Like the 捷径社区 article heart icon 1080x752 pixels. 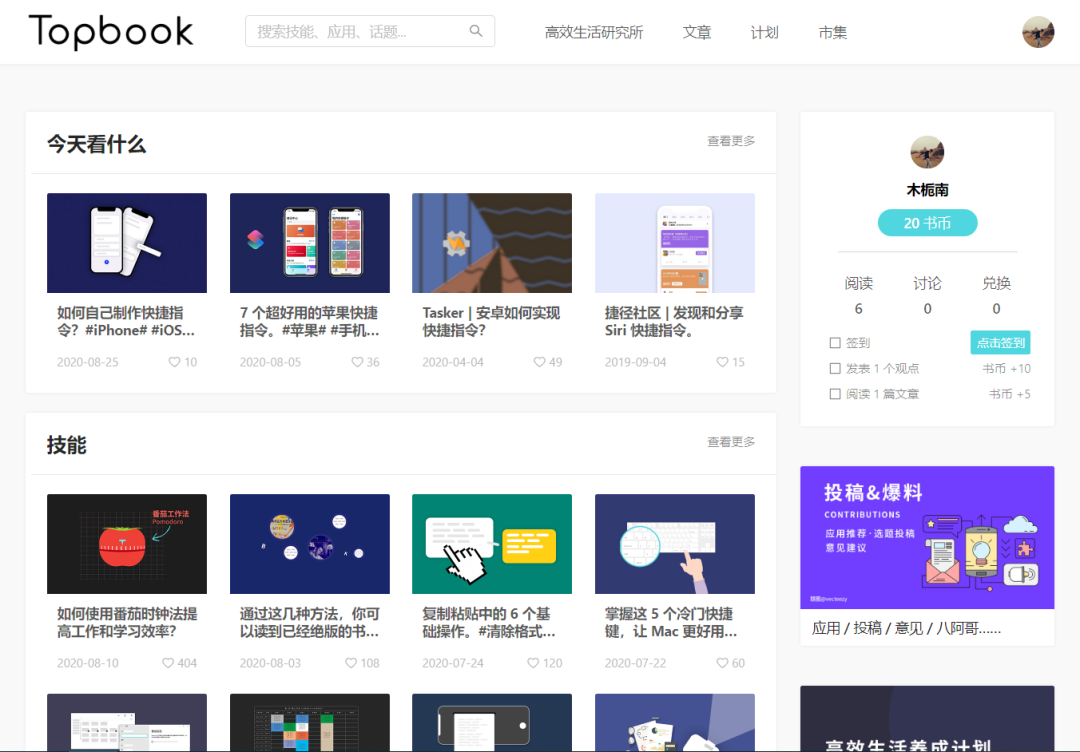(721, 362)
